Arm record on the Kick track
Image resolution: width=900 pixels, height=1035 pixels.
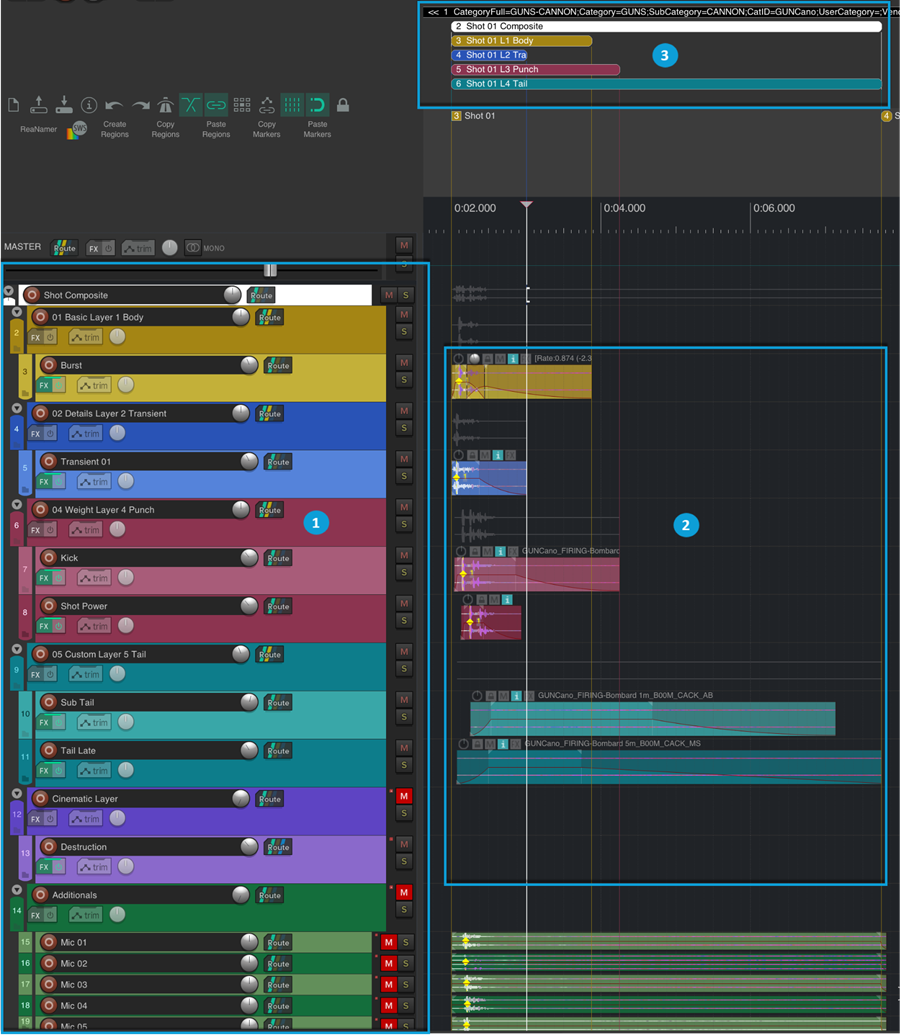pos(48,558)
